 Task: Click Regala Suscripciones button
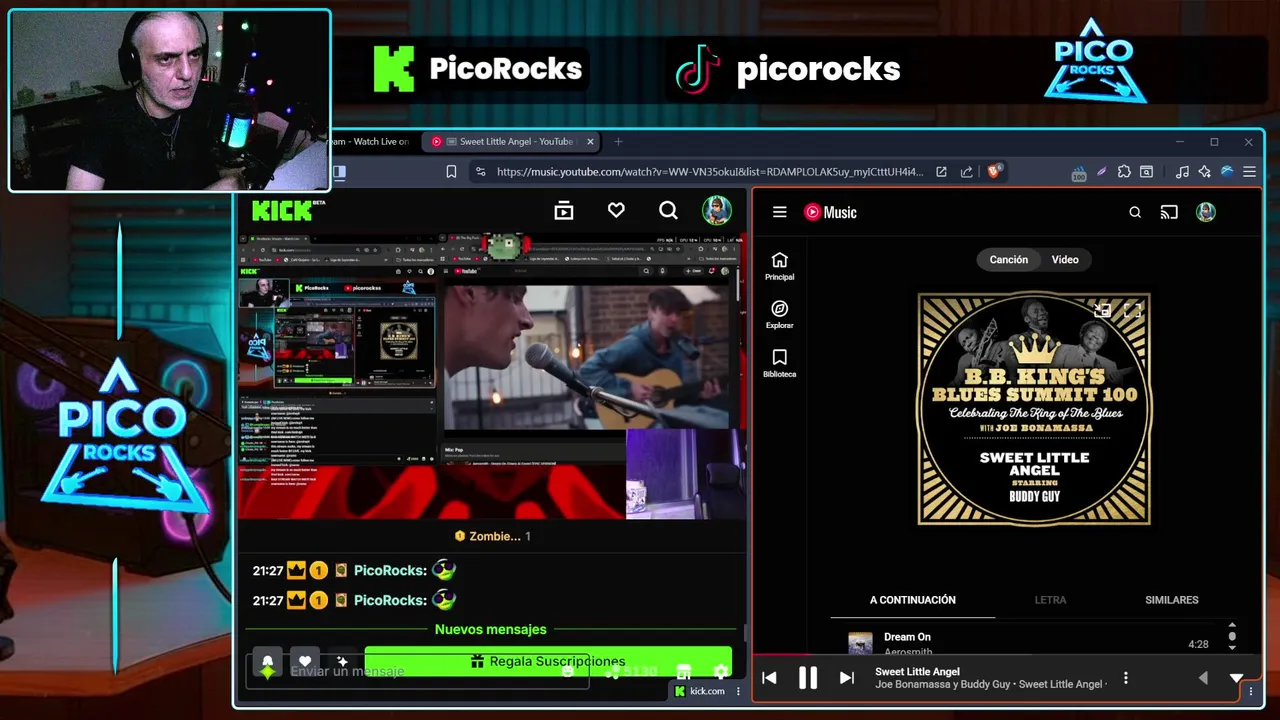click(548, 661)
